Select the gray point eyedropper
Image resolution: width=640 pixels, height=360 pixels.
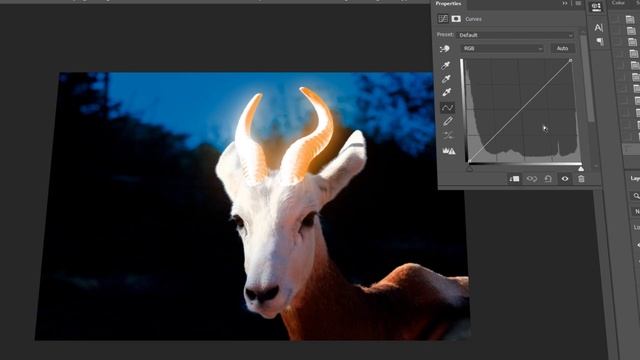(446, 79)
